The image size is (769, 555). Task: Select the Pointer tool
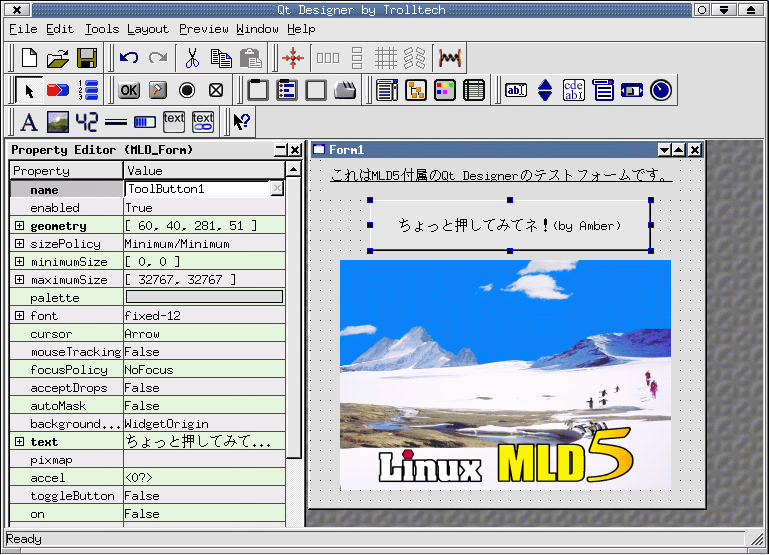29,91
